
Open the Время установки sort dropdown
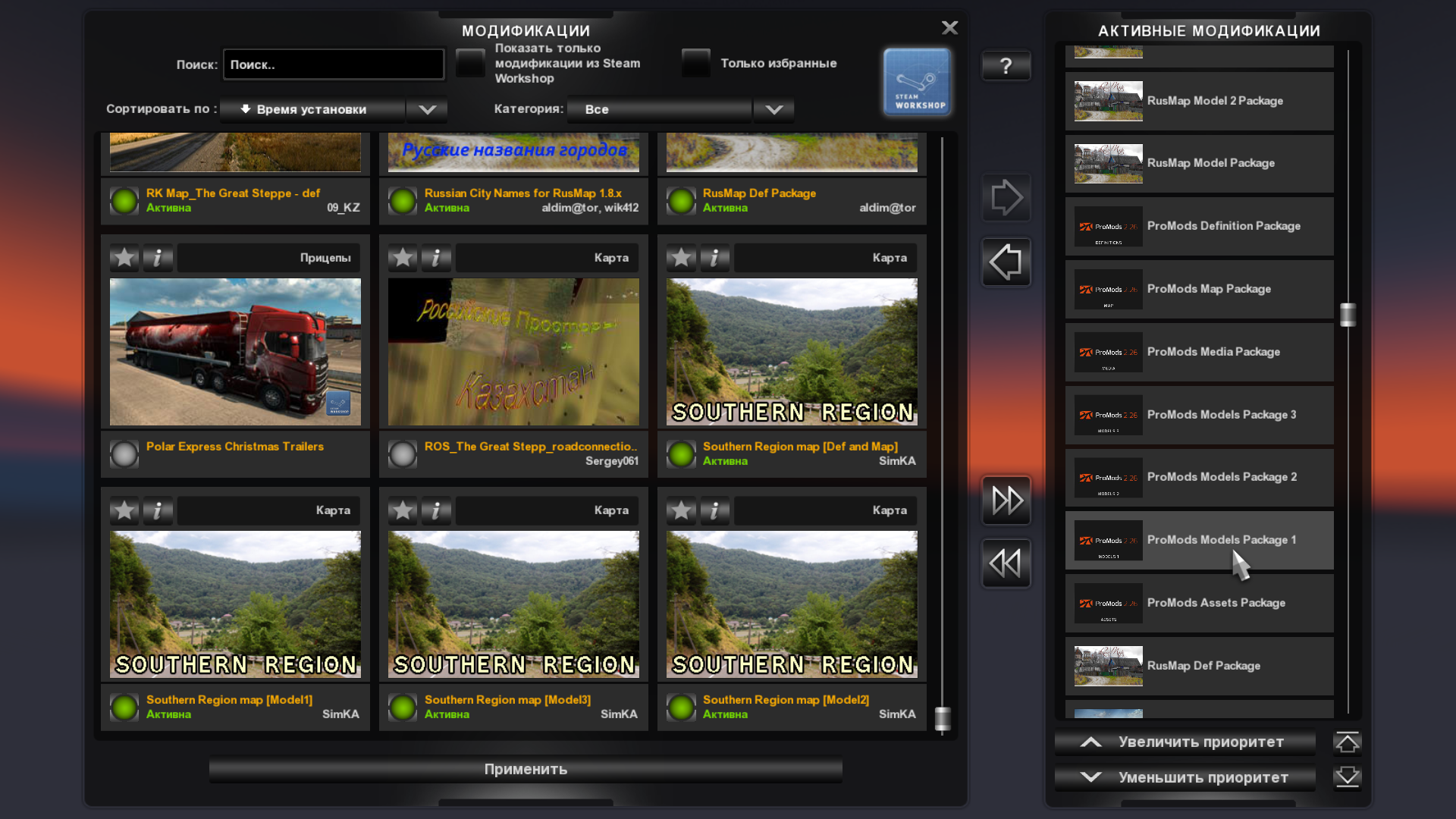pyautogui.click(x=313, y=109)
